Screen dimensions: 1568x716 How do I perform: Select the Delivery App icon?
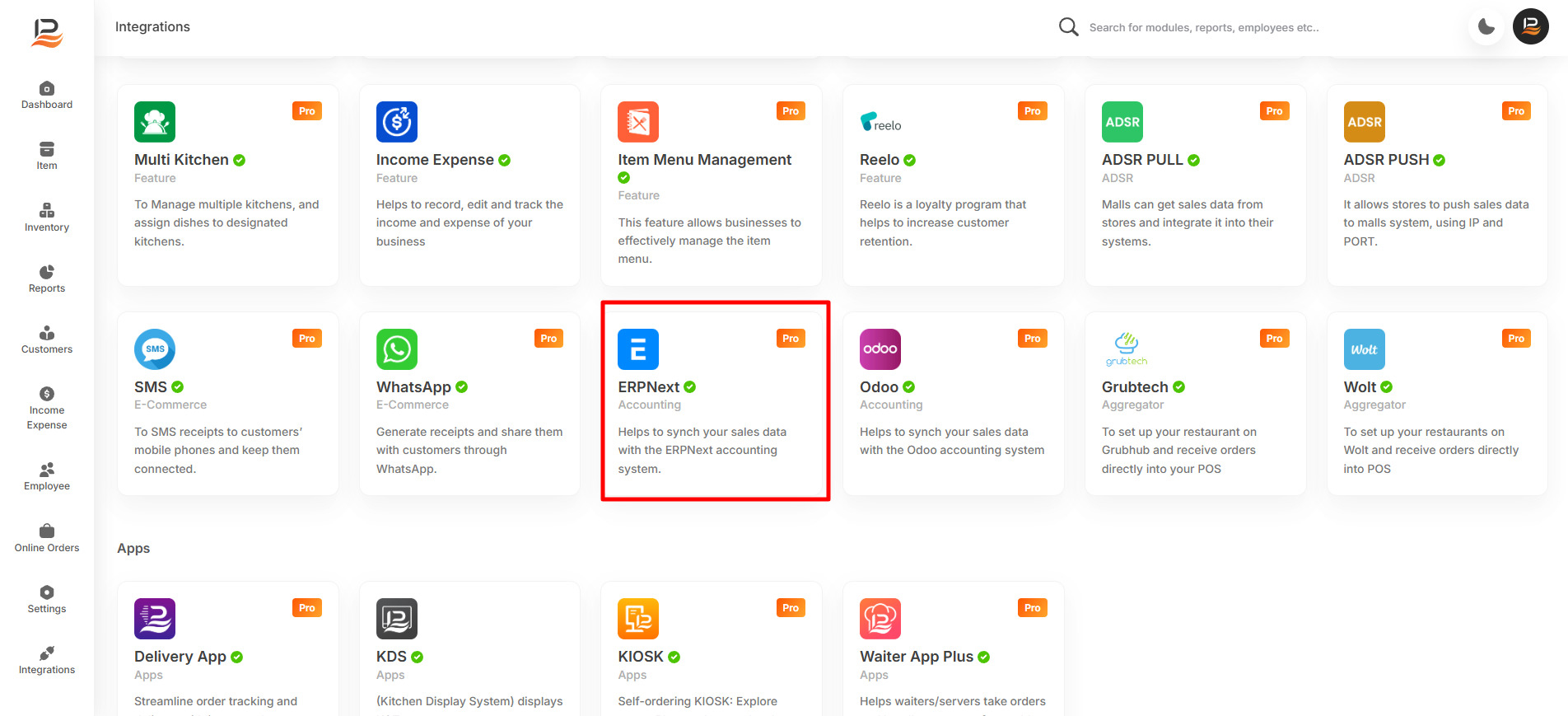pos(155,619)
